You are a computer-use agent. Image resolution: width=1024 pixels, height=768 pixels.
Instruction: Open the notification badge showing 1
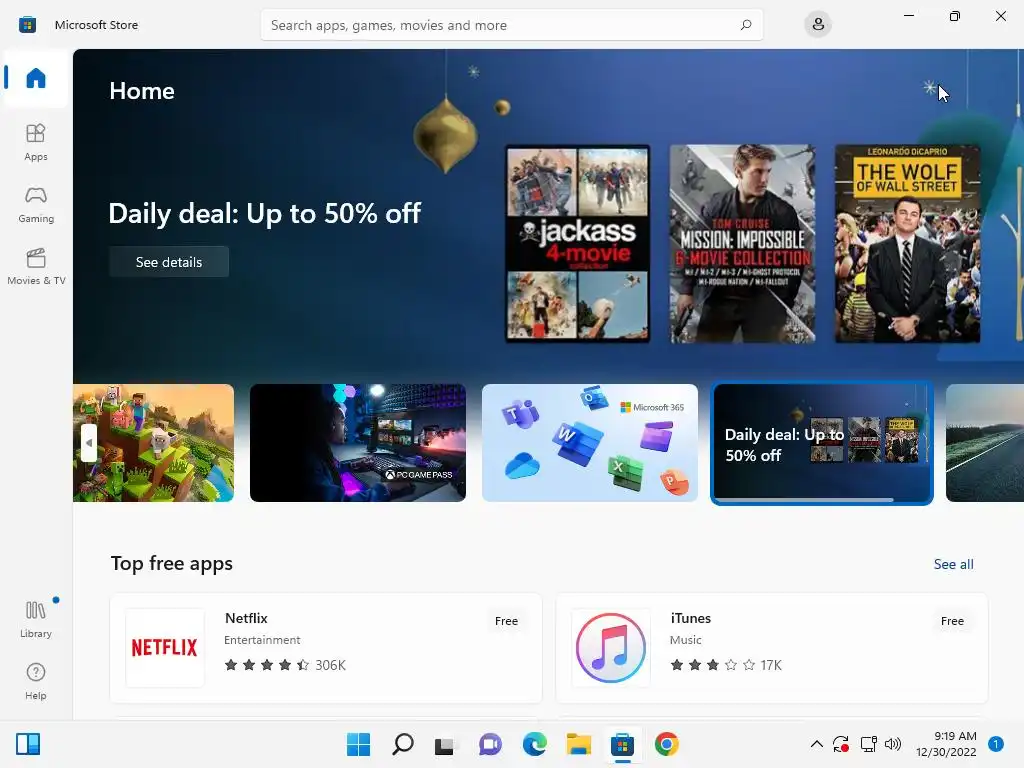996,744
